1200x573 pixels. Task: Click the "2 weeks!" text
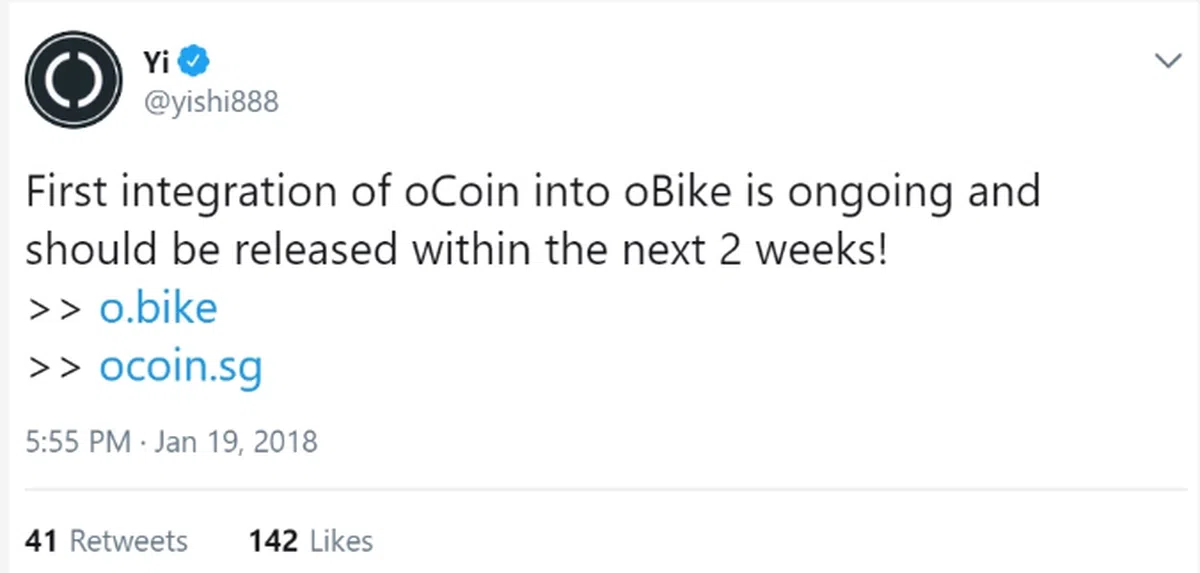(x=809, y=248)
